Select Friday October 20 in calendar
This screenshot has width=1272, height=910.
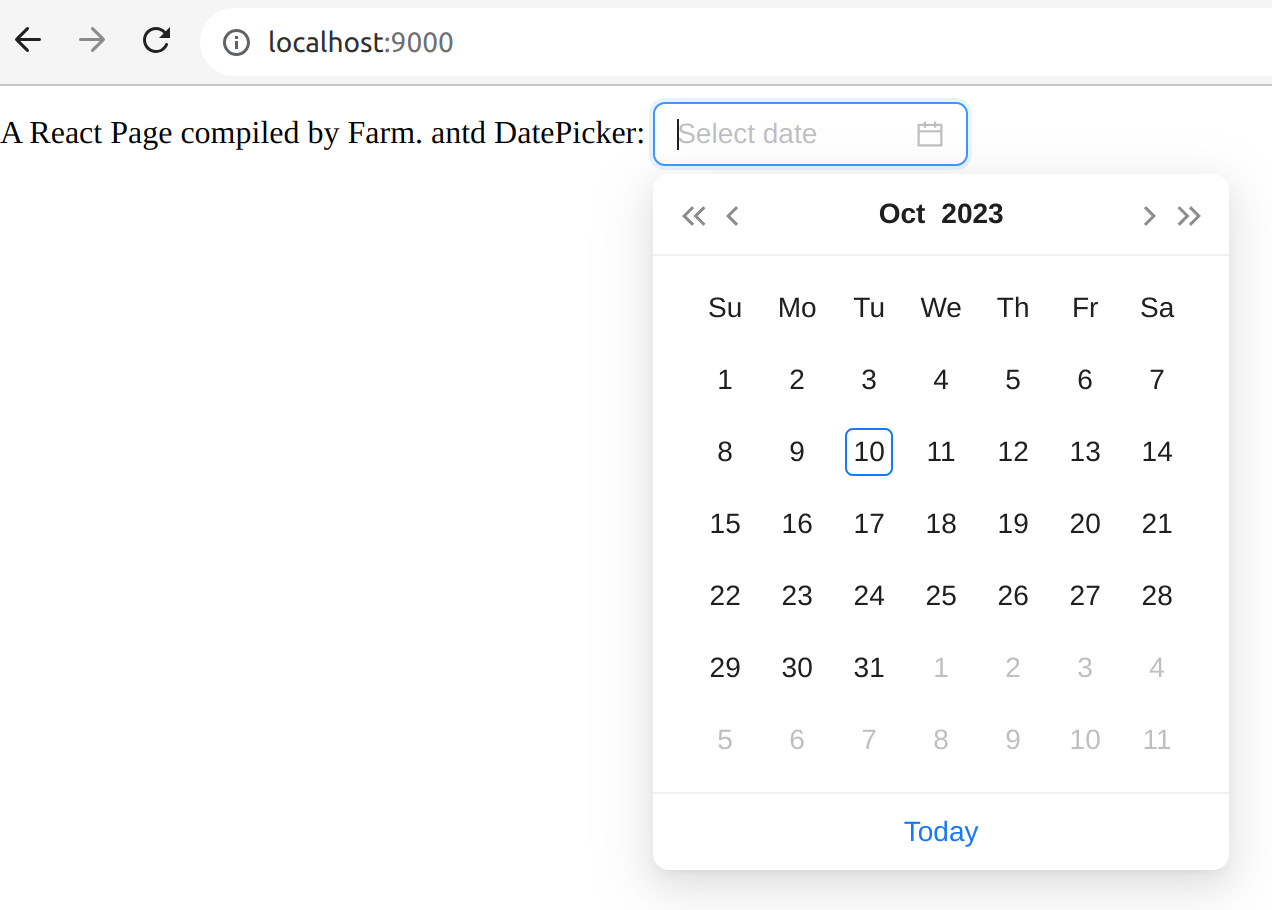(1085, 524)
